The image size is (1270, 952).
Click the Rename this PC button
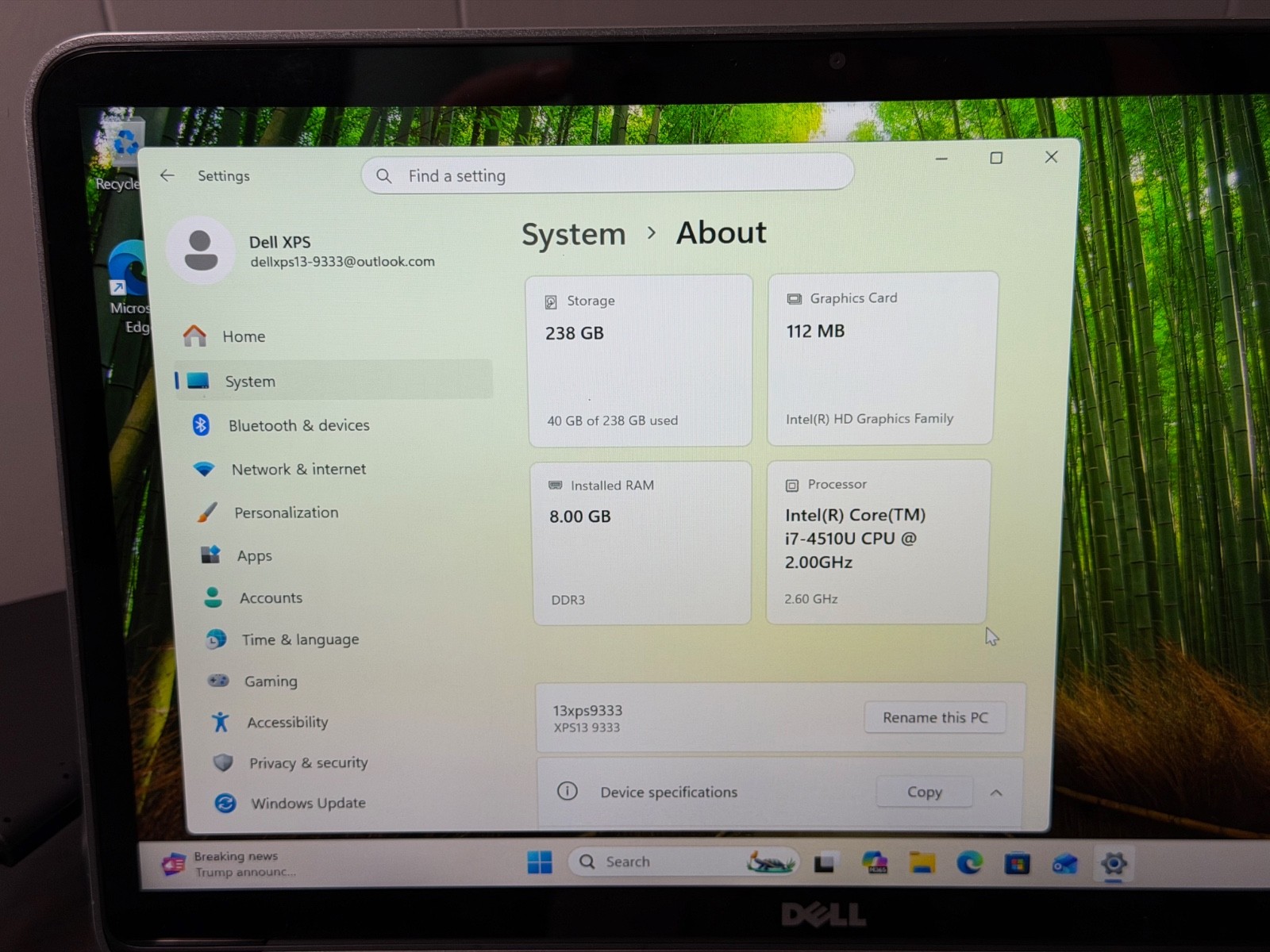(x=935, y=717)
